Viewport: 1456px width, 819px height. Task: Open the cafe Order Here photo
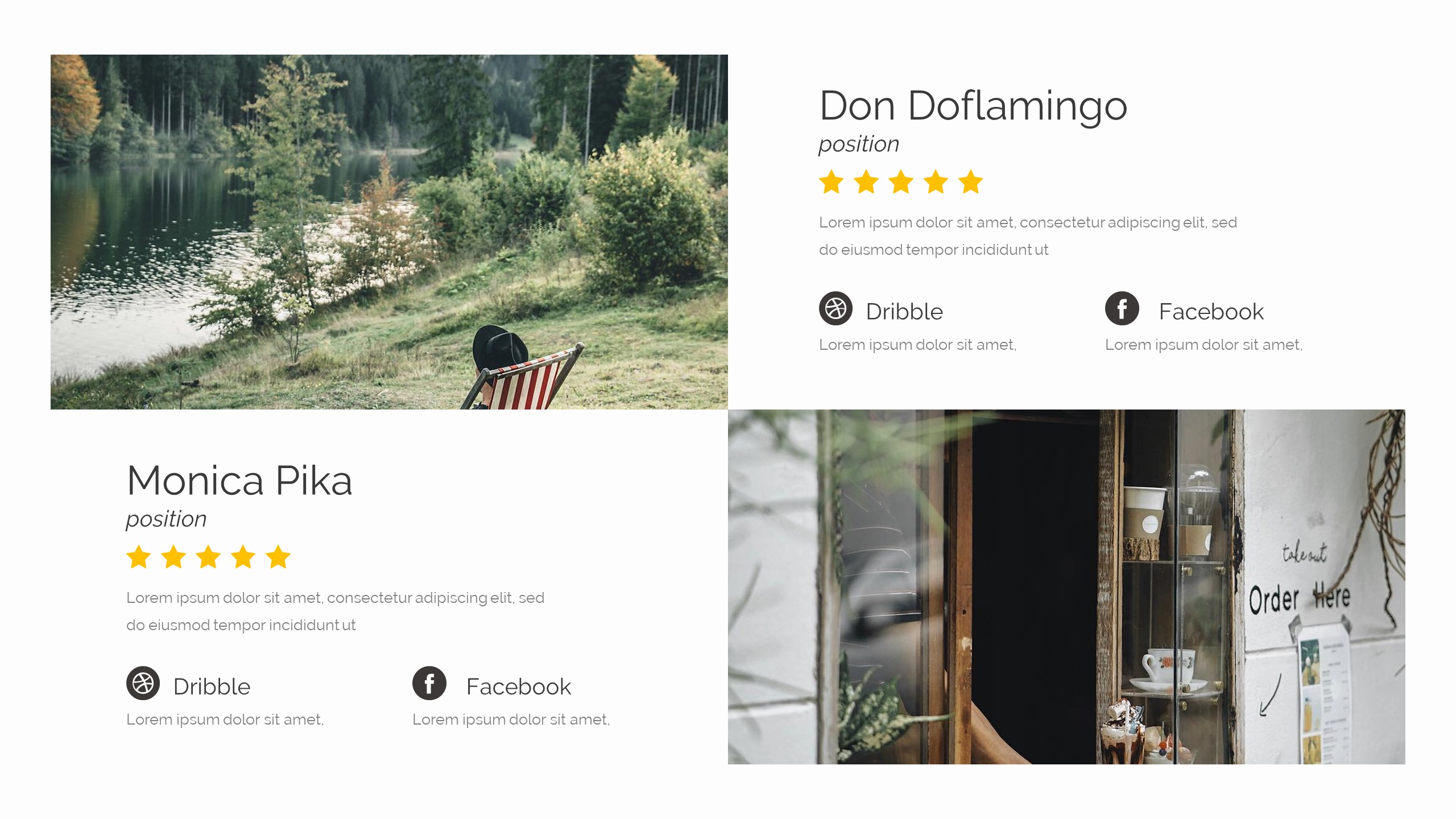pos(1066,587)
